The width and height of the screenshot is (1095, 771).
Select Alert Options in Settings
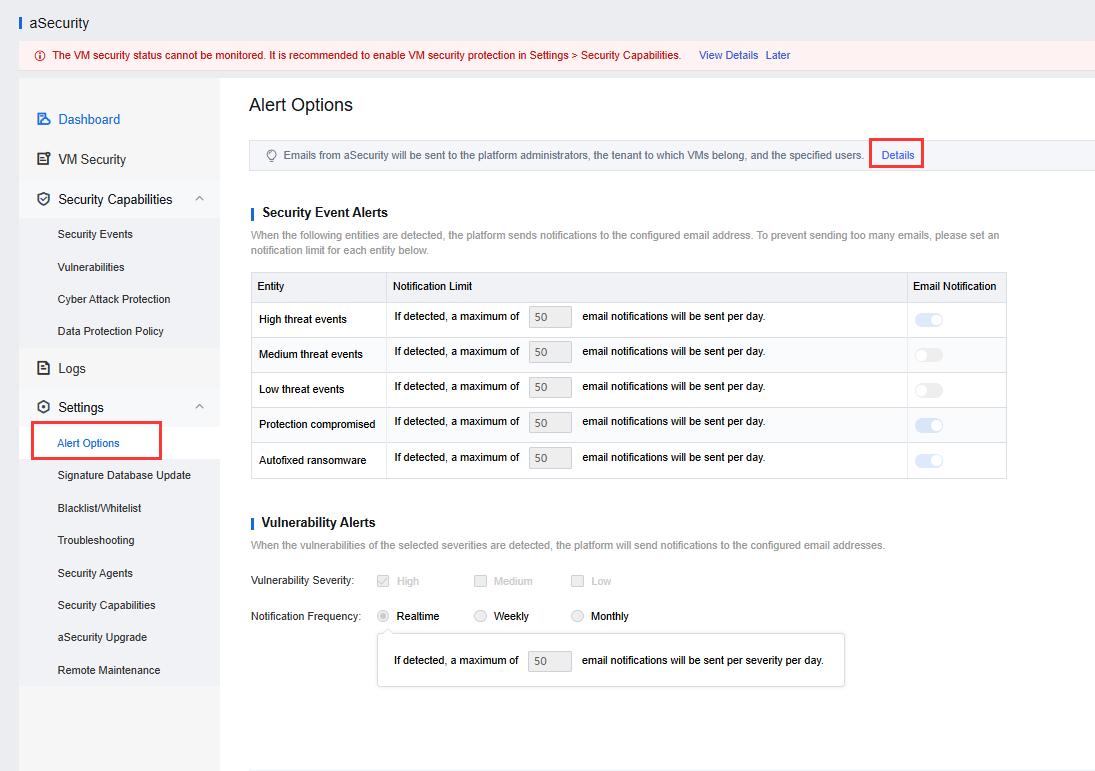[x=88, y=443]
